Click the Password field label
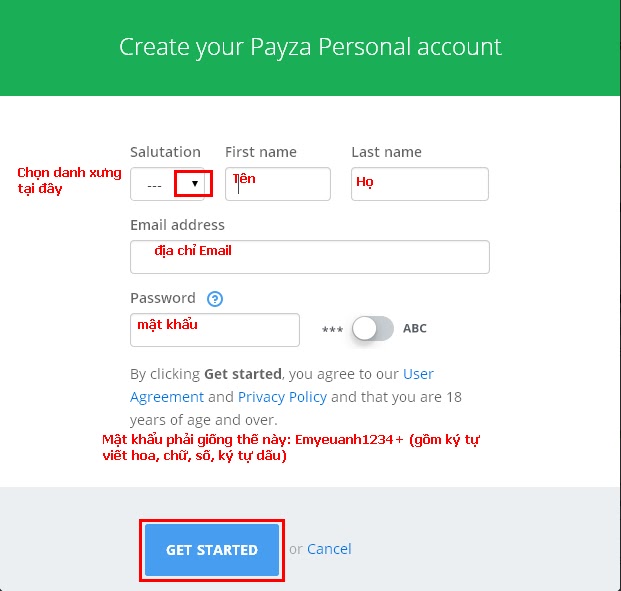Screen dimensions: 621x591 coord(163,298)
